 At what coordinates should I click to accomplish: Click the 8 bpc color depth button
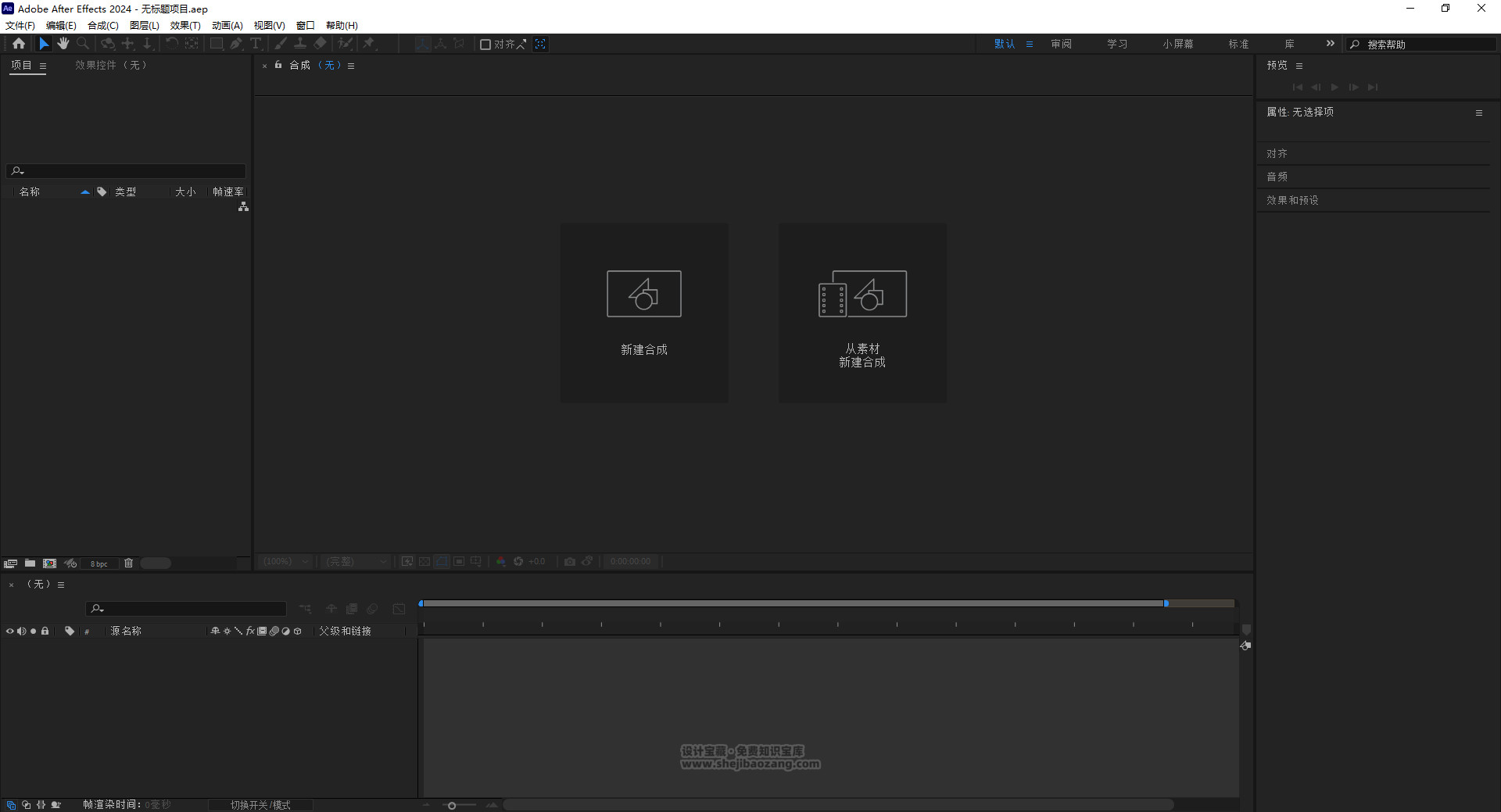click(99, 563)
